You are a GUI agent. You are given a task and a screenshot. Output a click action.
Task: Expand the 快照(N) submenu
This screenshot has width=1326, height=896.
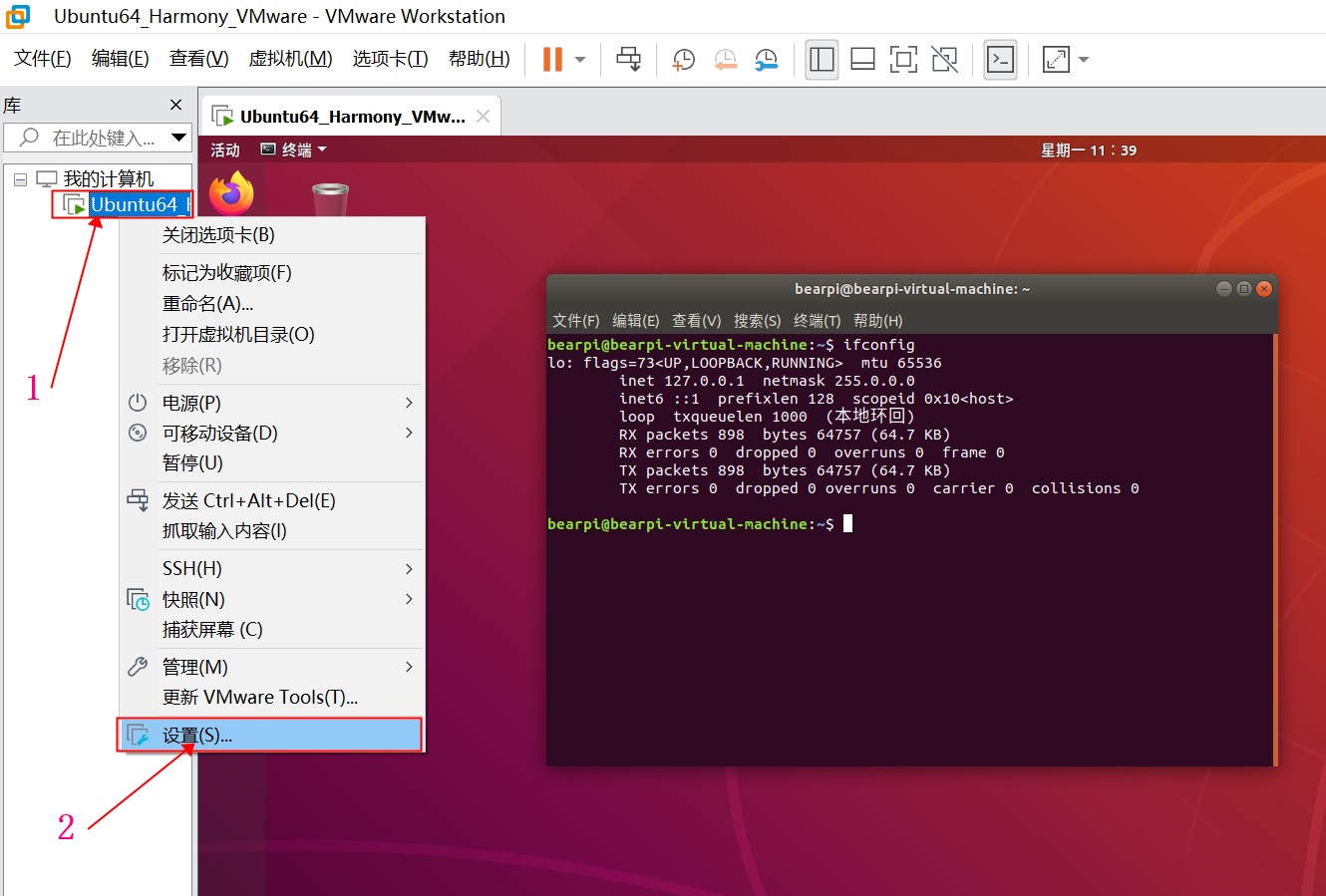pyautogui.click(x=271, y=600)
